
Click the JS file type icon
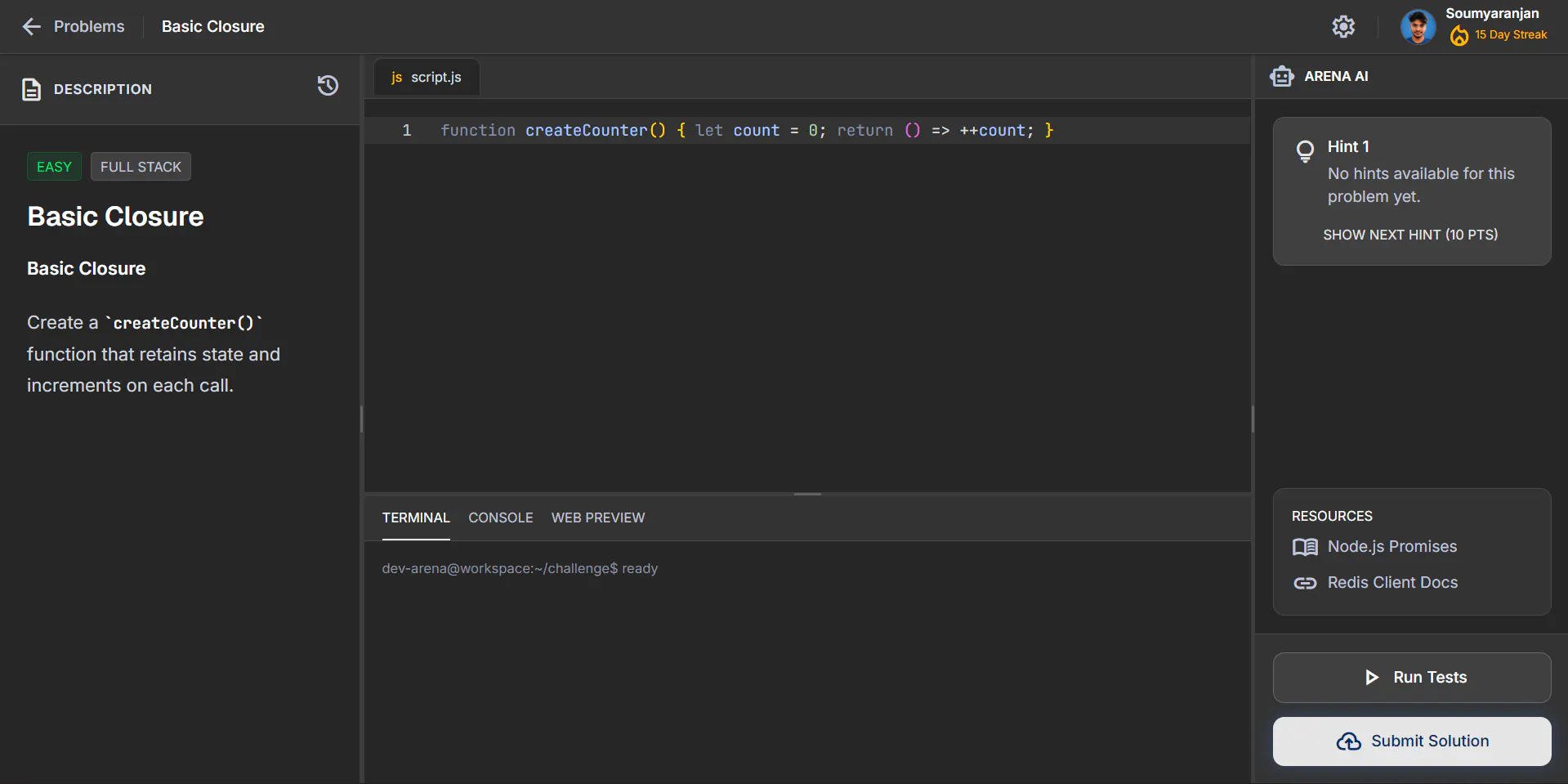(x=396, y=77)
